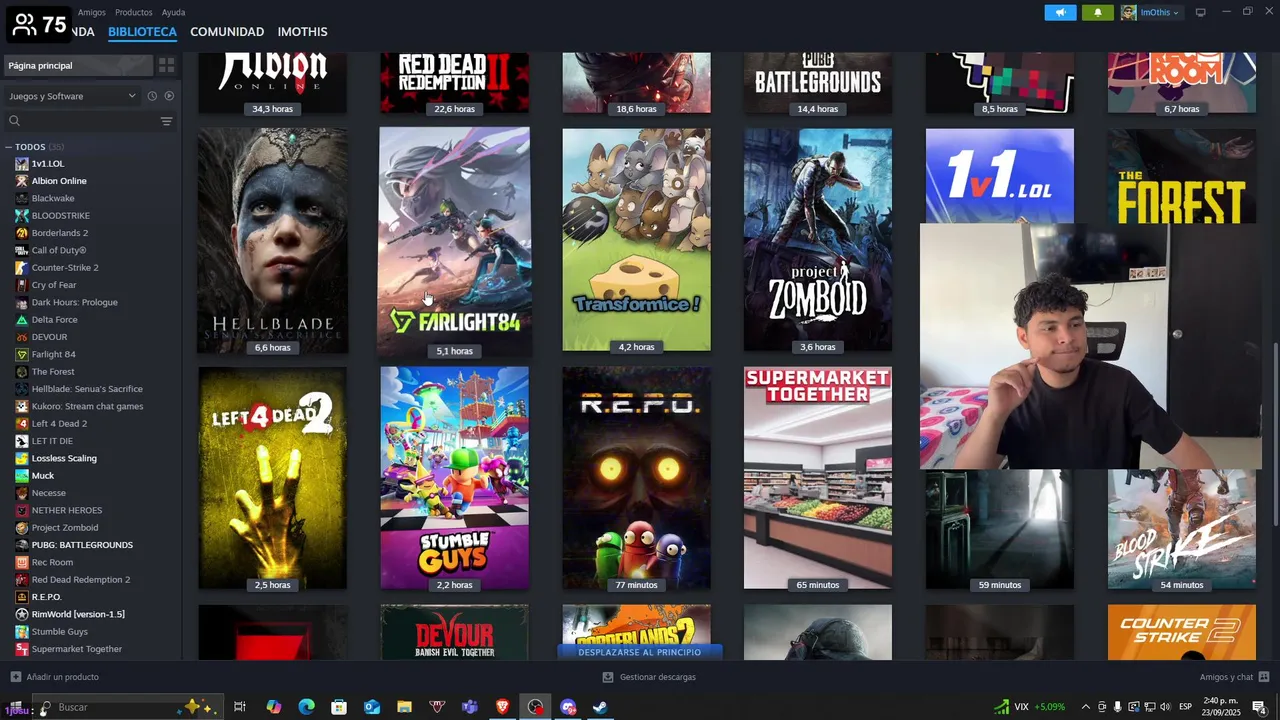Open Microsoft Edge from the taskbar
The height and width of the screenshot is (720, 1280).
point(306,707)
